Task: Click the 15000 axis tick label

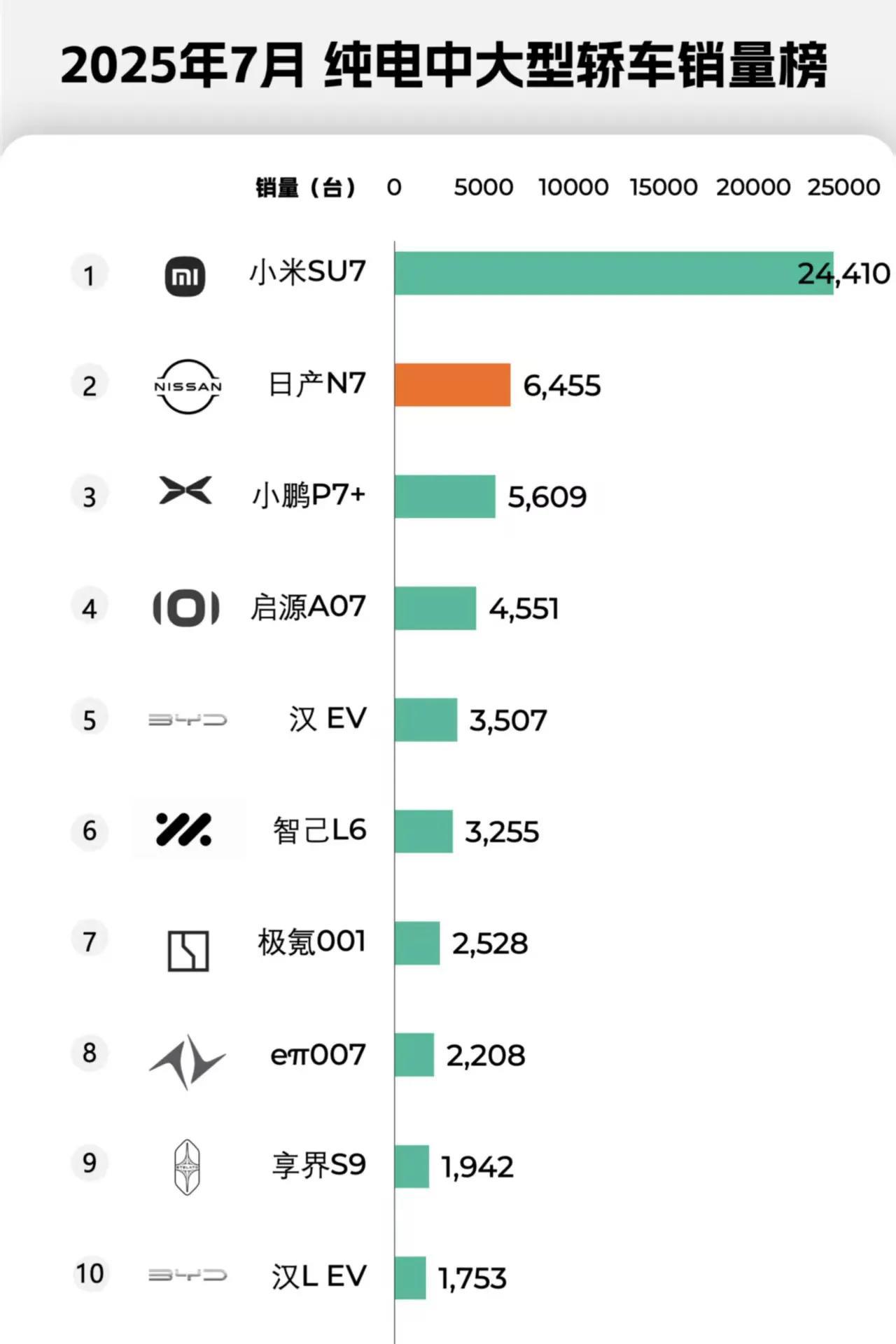Action: 664,188
